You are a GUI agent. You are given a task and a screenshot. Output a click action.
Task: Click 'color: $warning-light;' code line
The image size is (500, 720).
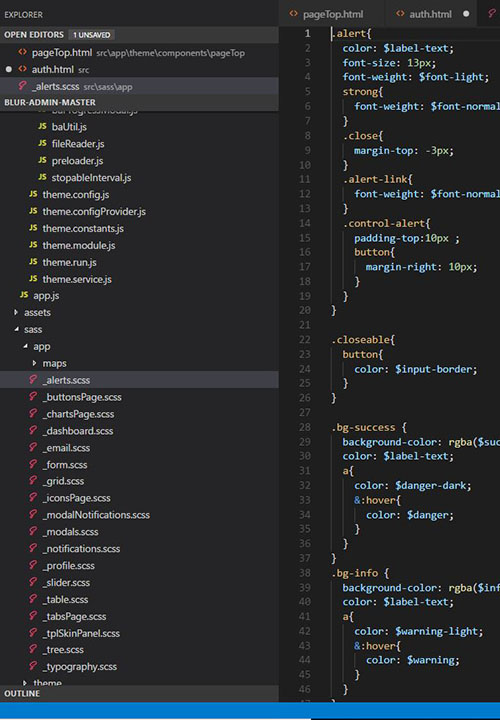click(x=419, y=632)
